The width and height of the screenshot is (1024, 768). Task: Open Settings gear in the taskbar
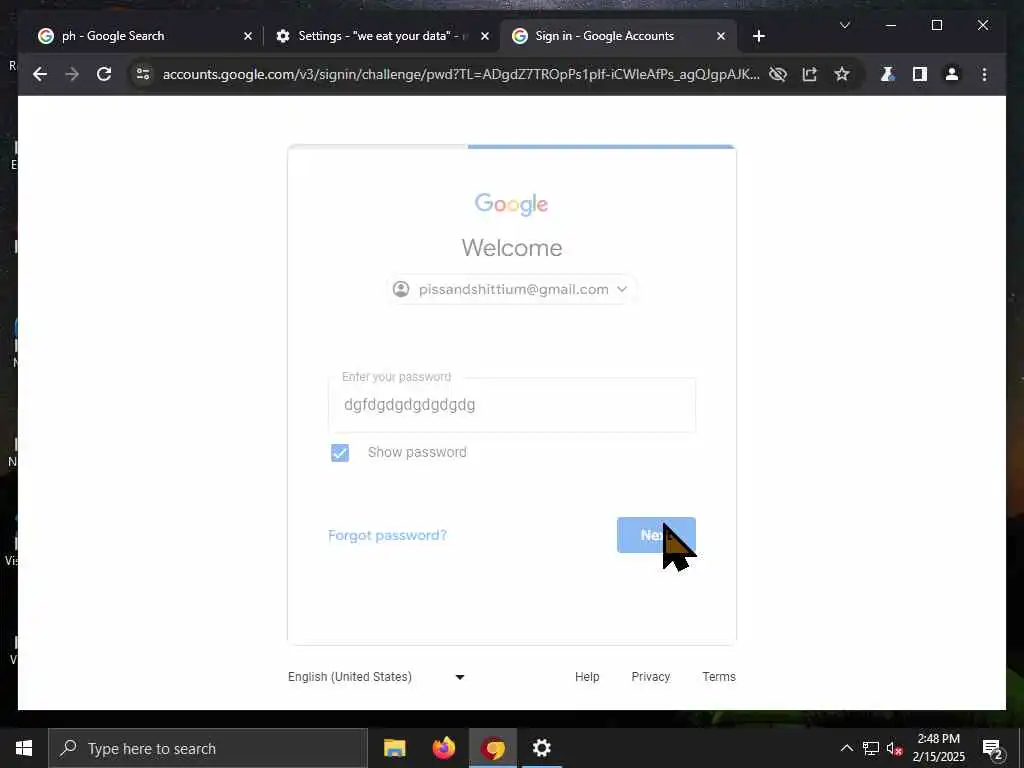(x=541, y=748)
